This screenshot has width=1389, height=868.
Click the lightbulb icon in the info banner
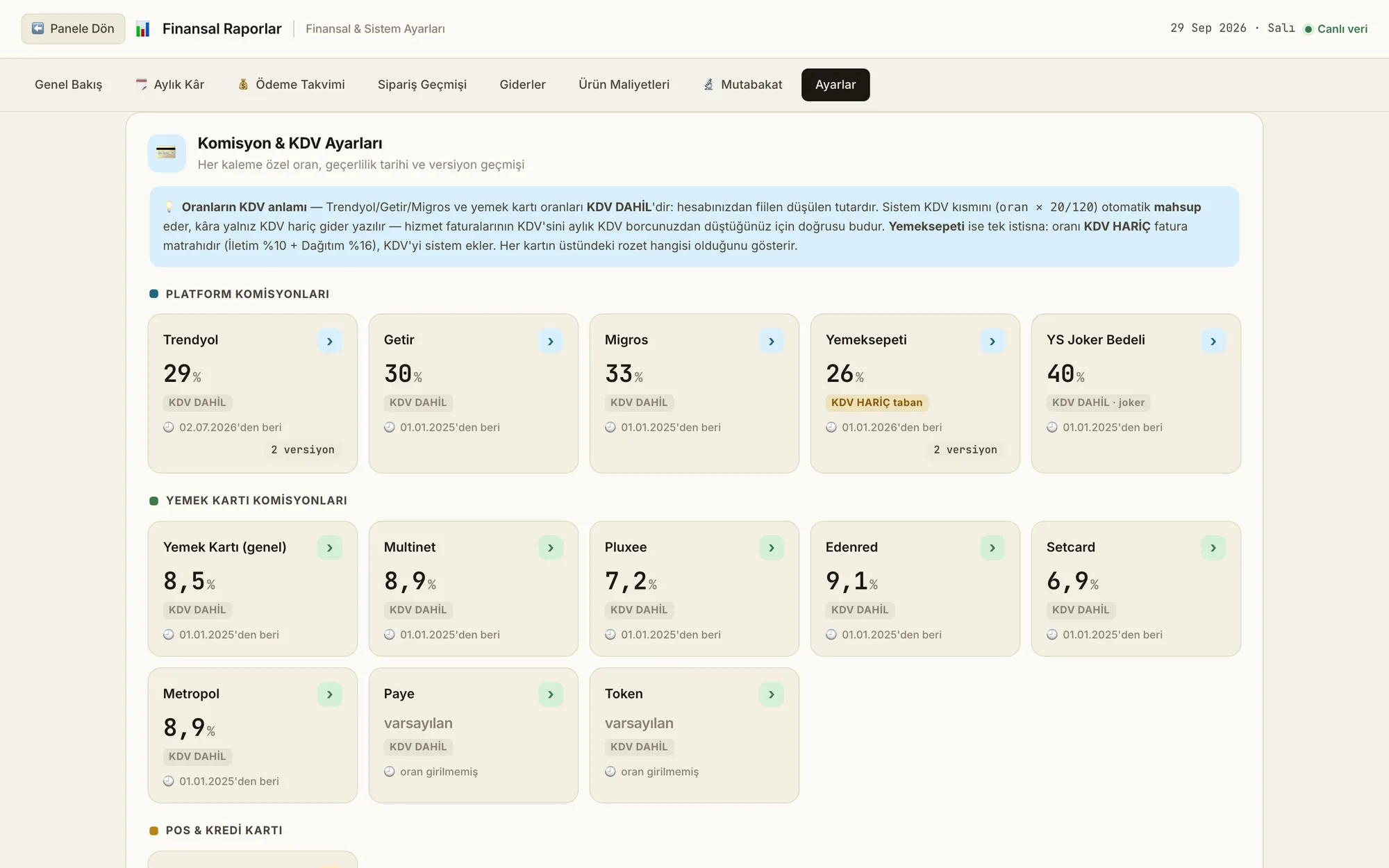[169, 207]
